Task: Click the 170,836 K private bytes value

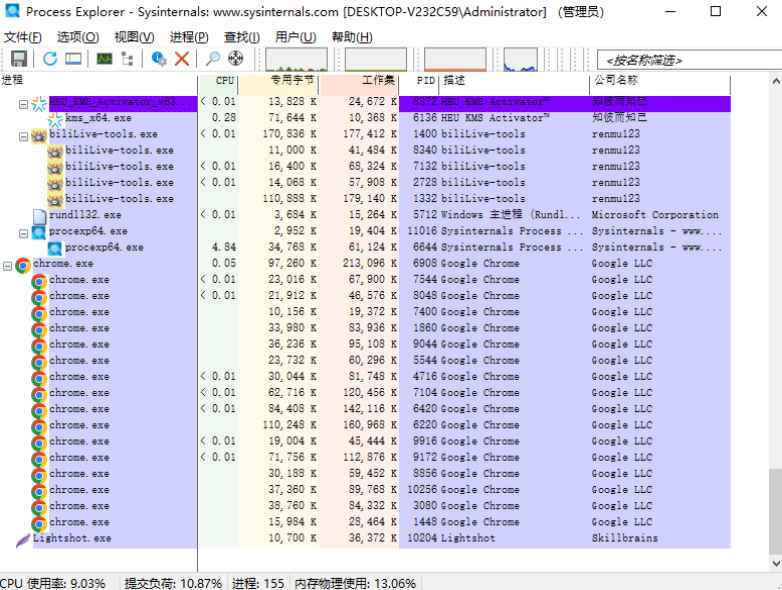Action: point(290,135)
